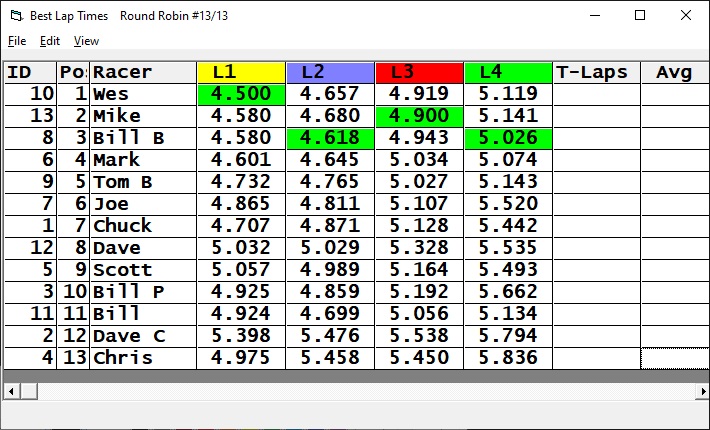Click the blue L2 lane header
Screen dimensions: 710x430
pos(330,72)
